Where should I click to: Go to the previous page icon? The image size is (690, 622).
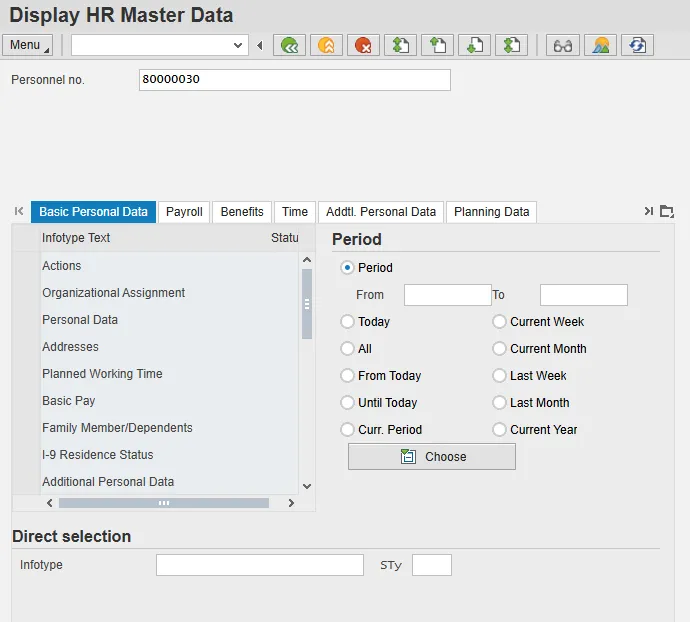point(437,45)
